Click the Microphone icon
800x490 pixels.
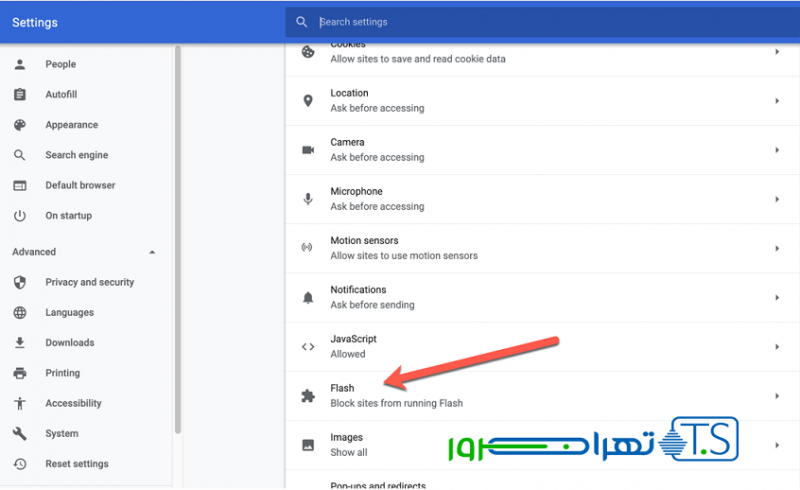(x=308, y=199)
